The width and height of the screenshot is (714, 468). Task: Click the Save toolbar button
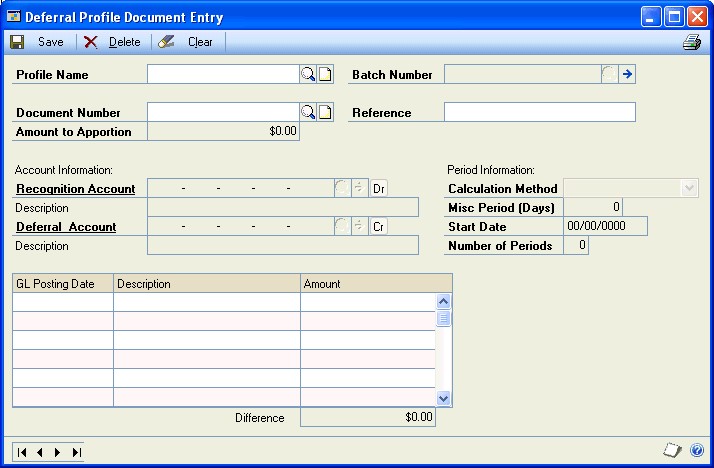pyautogui.click(x=37, y=42)
